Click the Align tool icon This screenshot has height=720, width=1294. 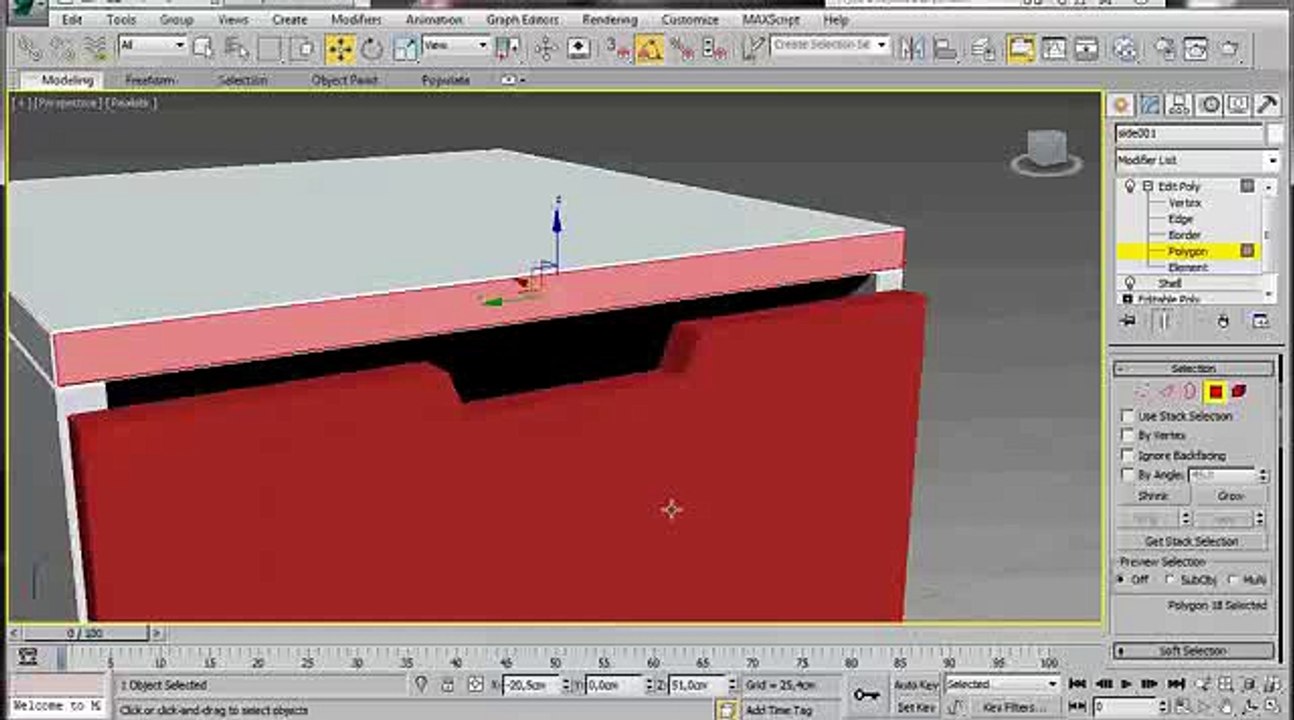(944, 48)
